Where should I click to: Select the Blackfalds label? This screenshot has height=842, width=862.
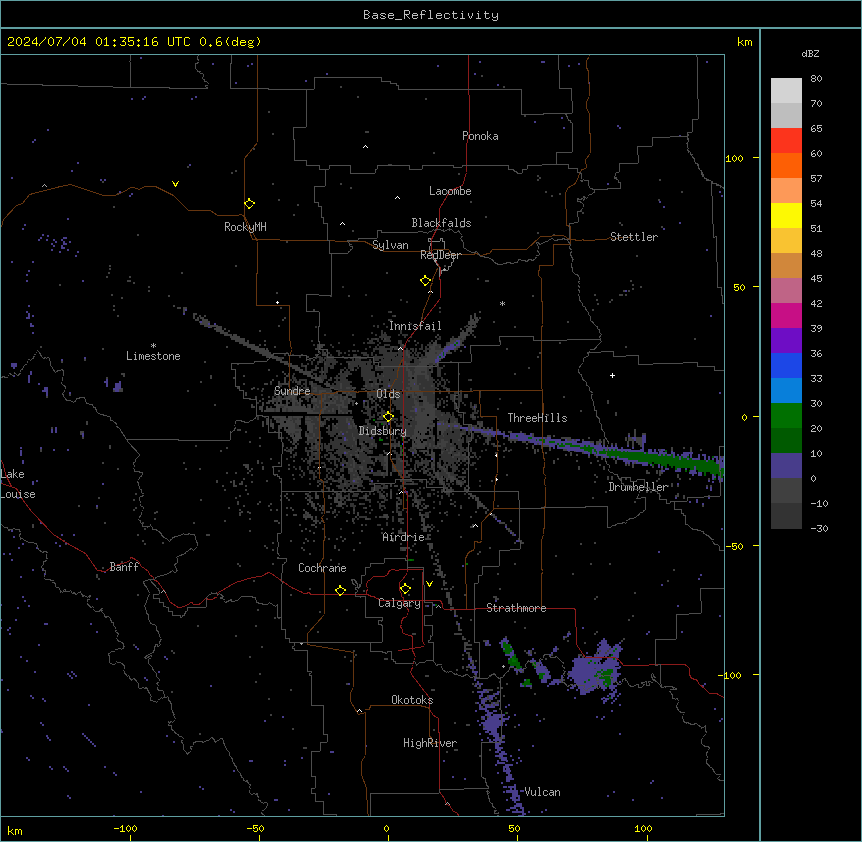pos(441,223)
